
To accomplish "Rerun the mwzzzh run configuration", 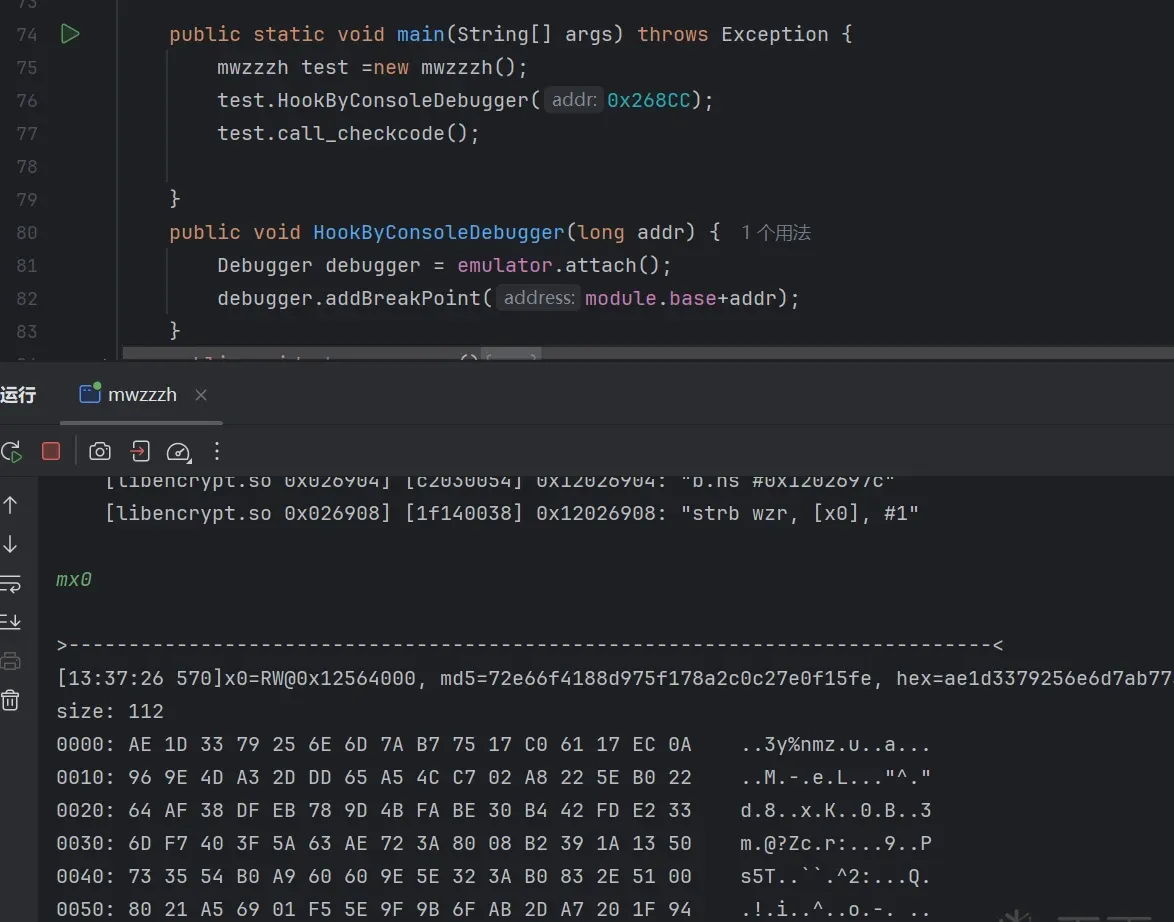I will tap(11, 452).
